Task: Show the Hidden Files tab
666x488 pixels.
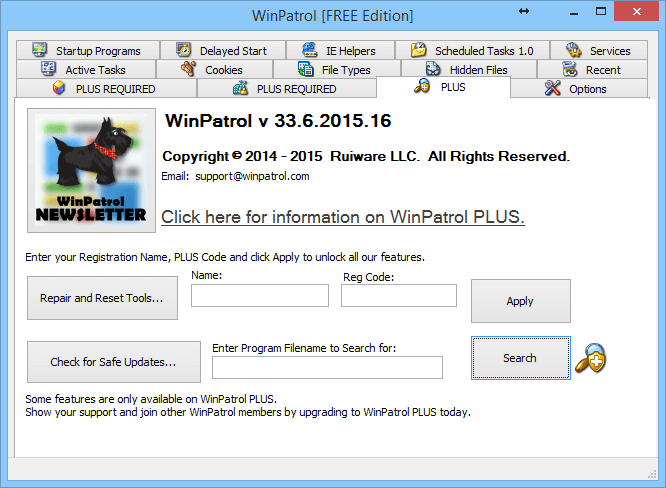Action: click(469, 69)
